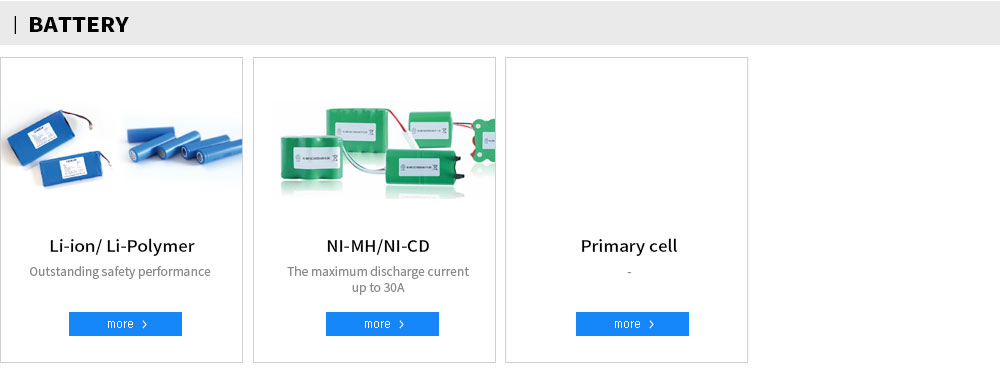The width and height of the screenshot is (1000, 378).
Task: Open the NI-MH/NI-CD title link
Action: click(378, 246)
